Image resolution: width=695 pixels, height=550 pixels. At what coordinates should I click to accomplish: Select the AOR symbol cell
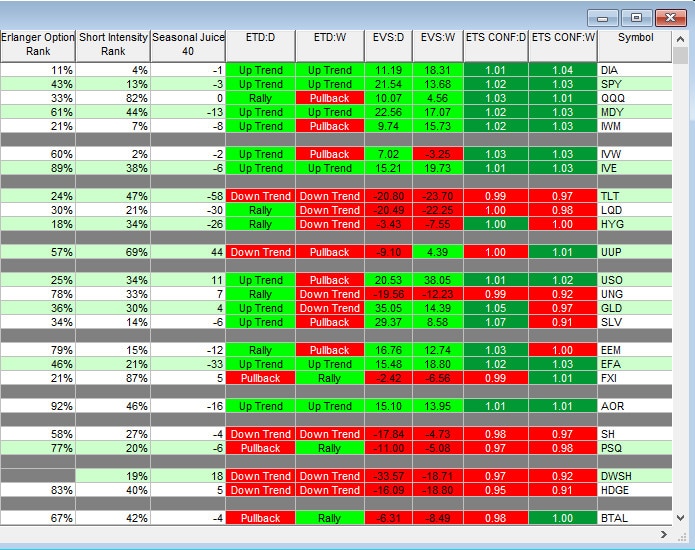coord(635,406)
